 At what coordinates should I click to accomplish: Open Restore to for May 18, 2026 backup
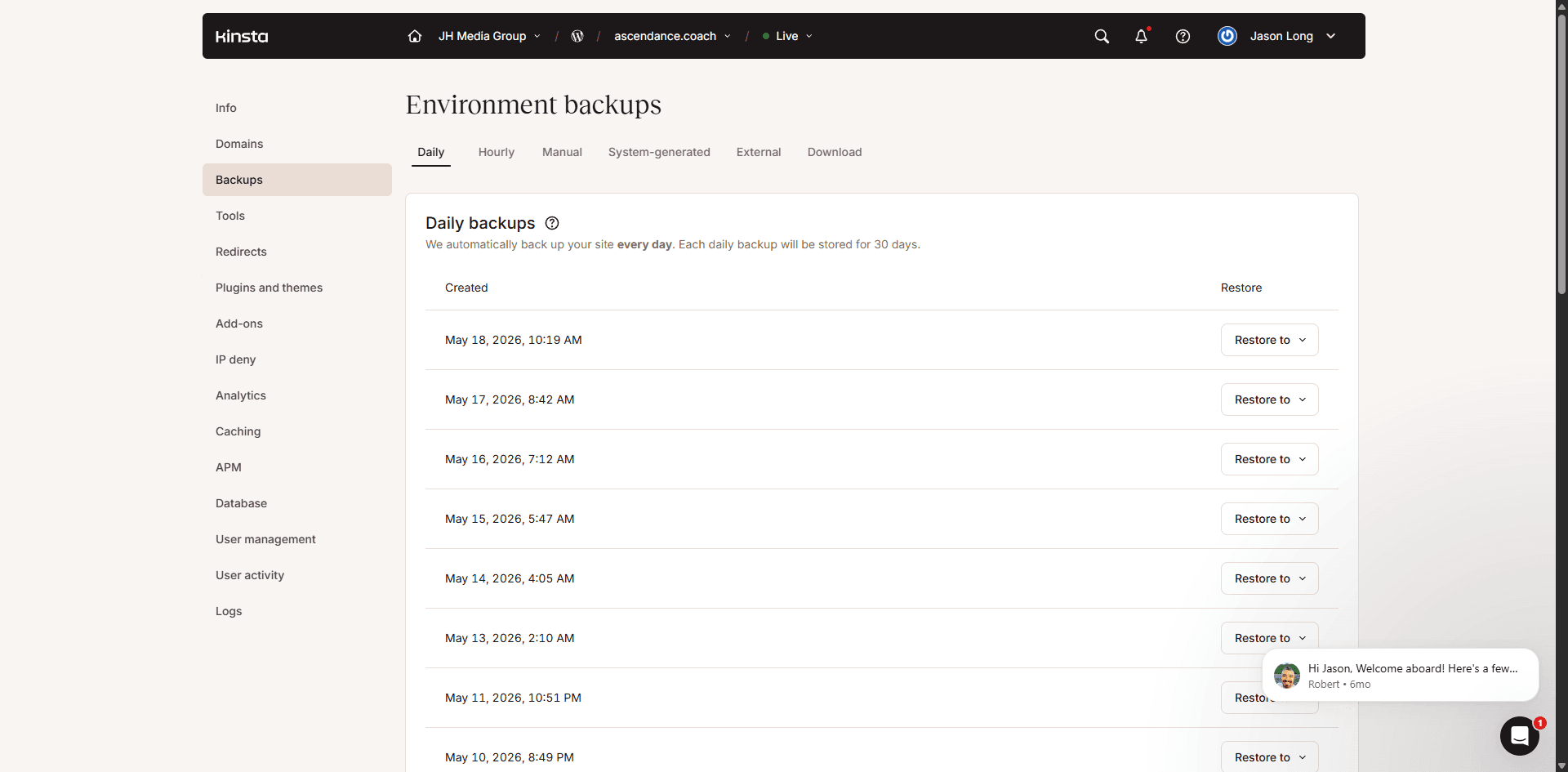point(1270,340)
